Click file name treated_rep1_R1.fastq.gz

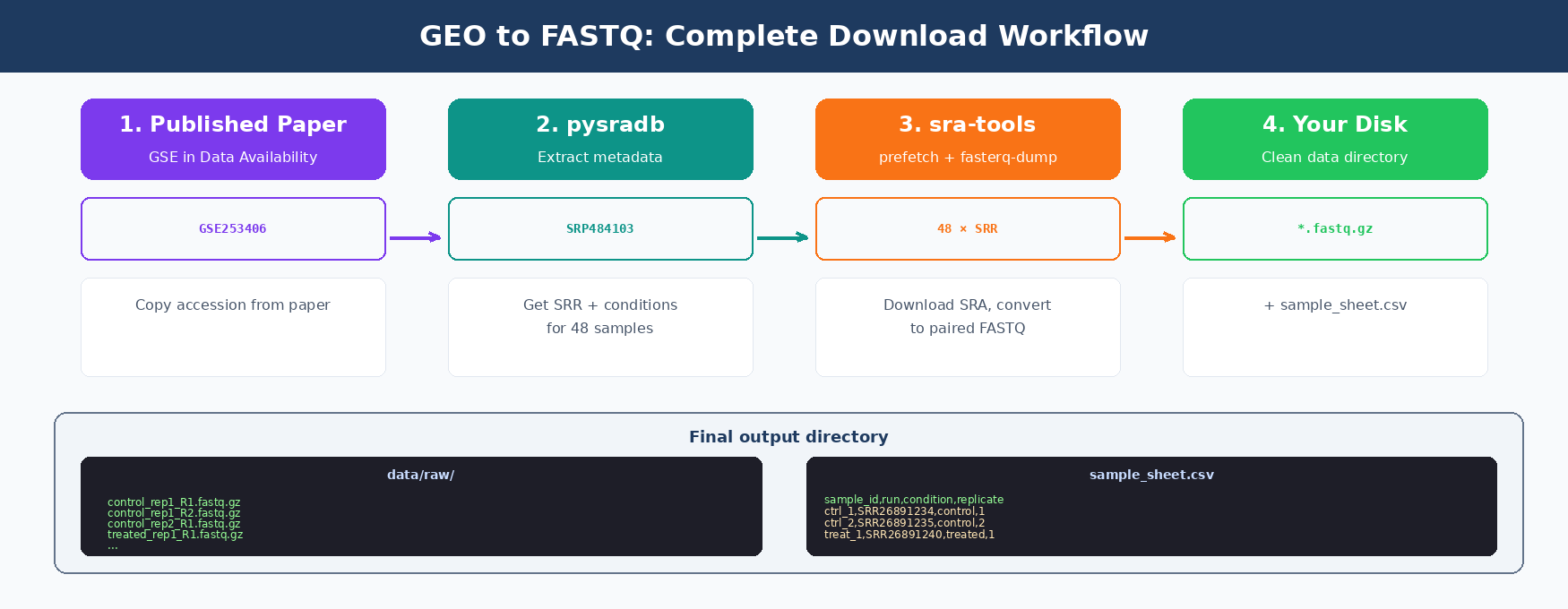(176, 535)
